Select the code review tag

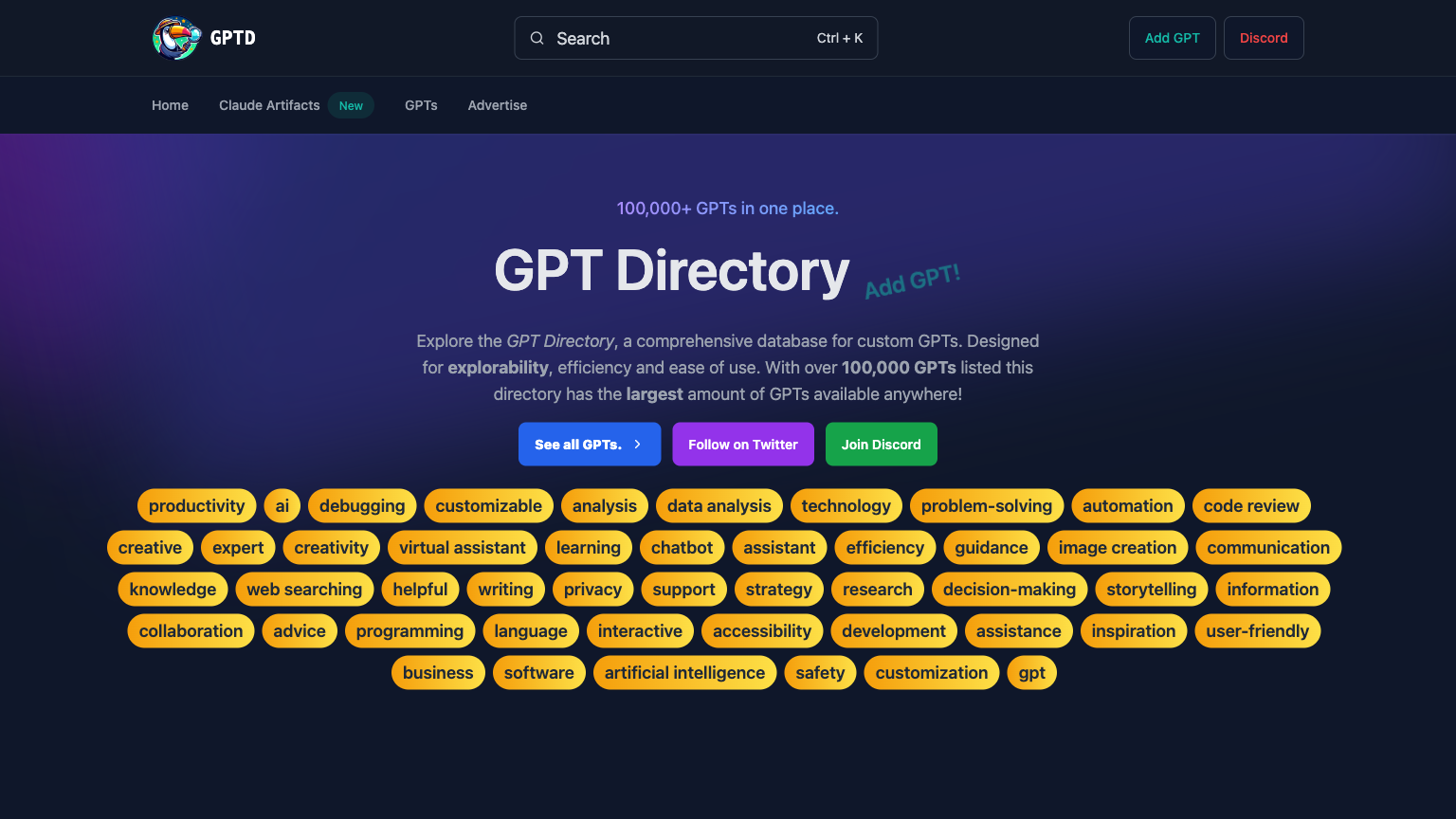pyautogui.click(x=1251, y=505)
